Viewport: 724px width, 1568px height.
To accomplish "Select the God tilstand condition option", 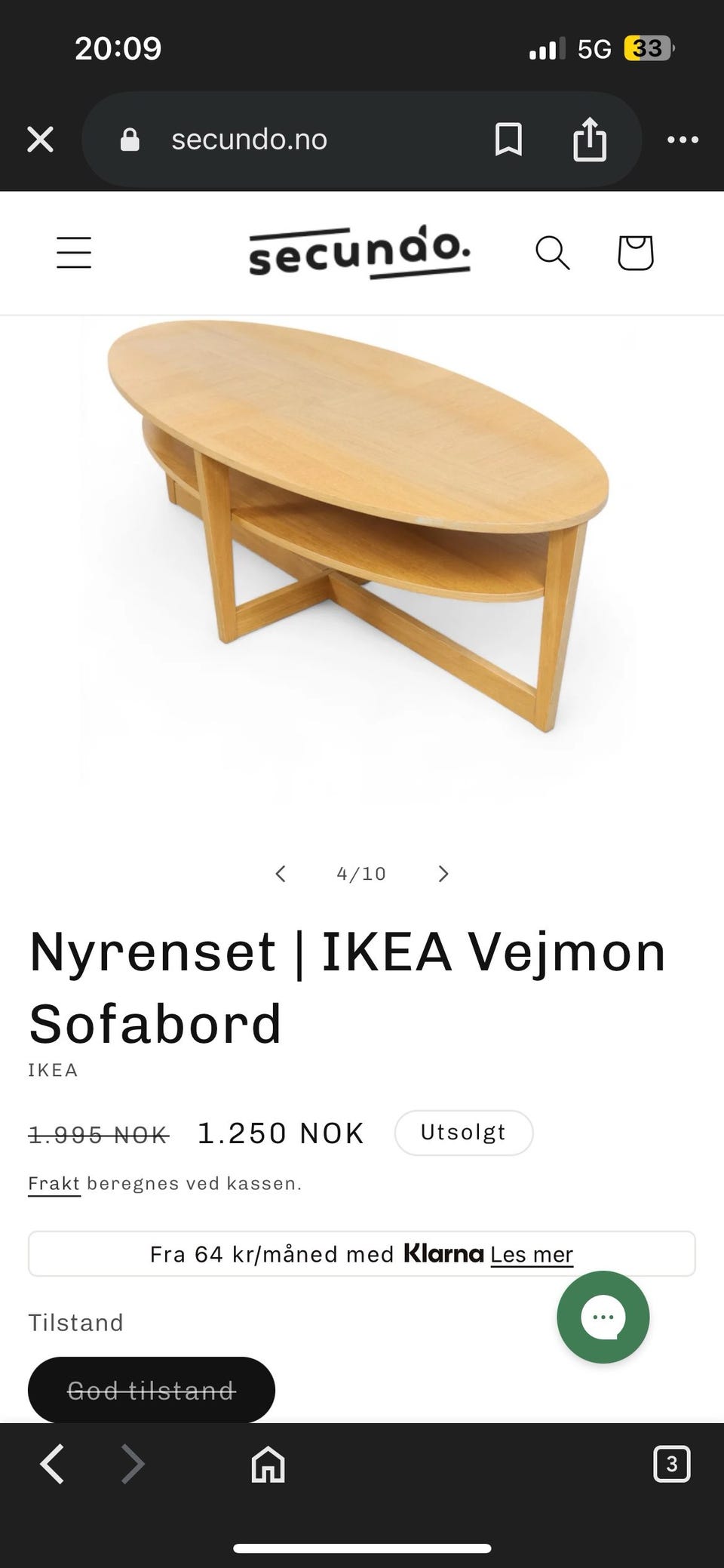I will [152, 1390].
